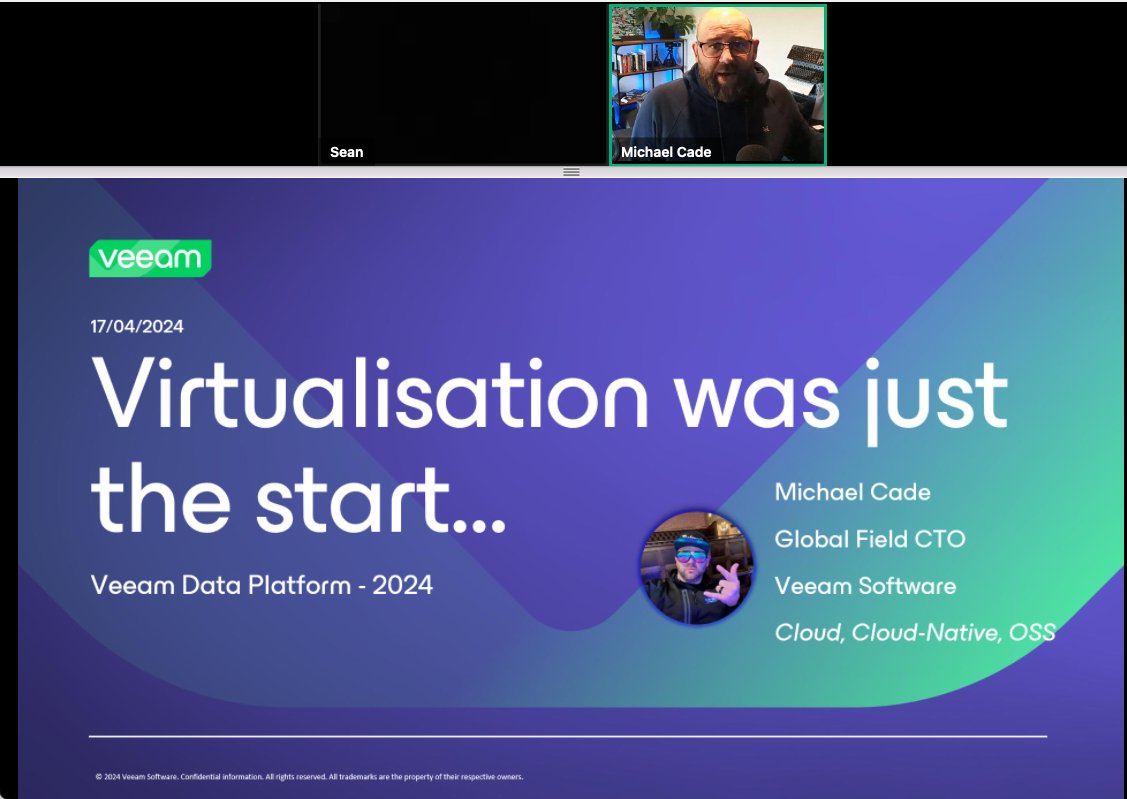Click the divider handle between video strip and slide
The image size is (1127, 799).
tap(571, 172)
